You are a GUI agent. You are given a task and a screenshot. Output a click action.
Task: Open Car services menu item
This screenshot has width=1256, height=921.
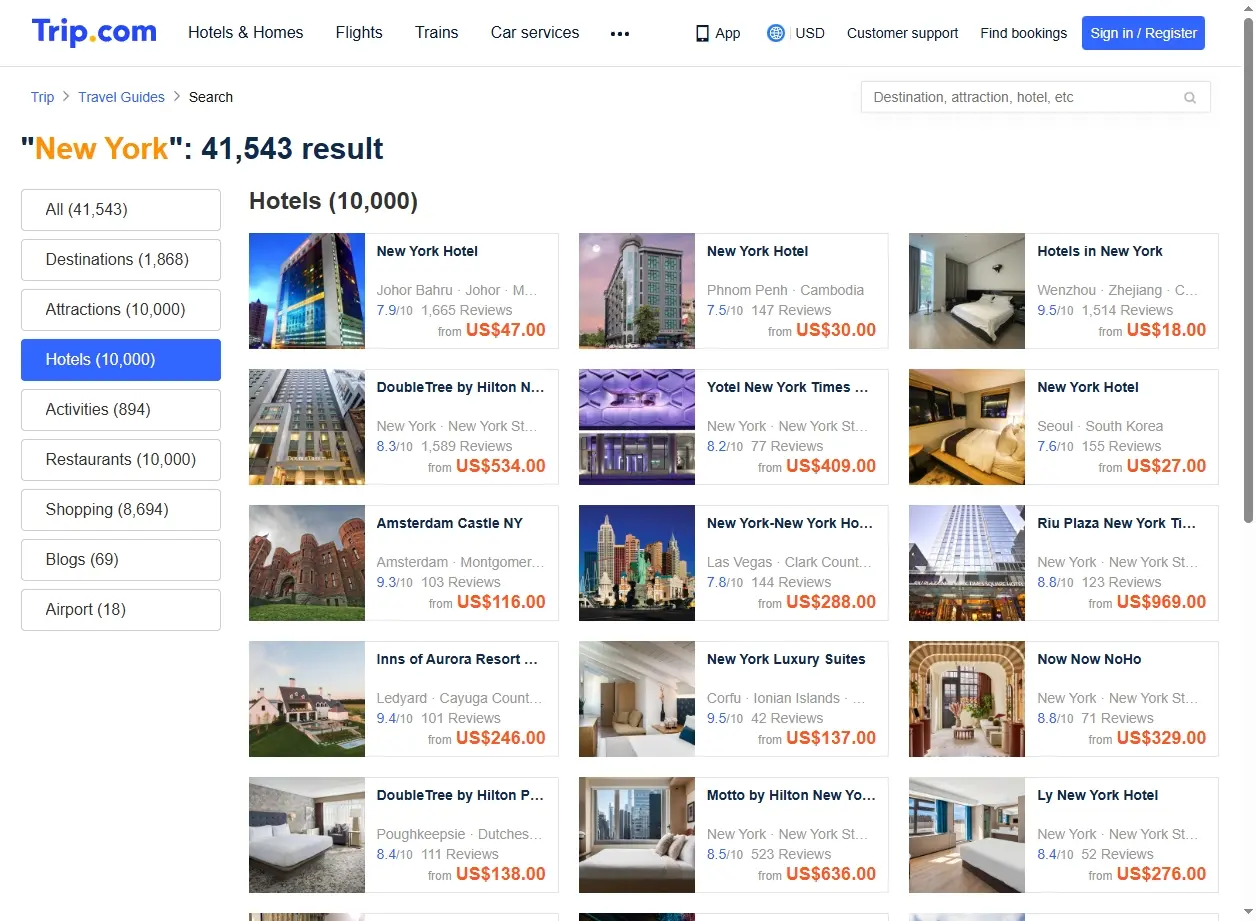pos(535,32)
